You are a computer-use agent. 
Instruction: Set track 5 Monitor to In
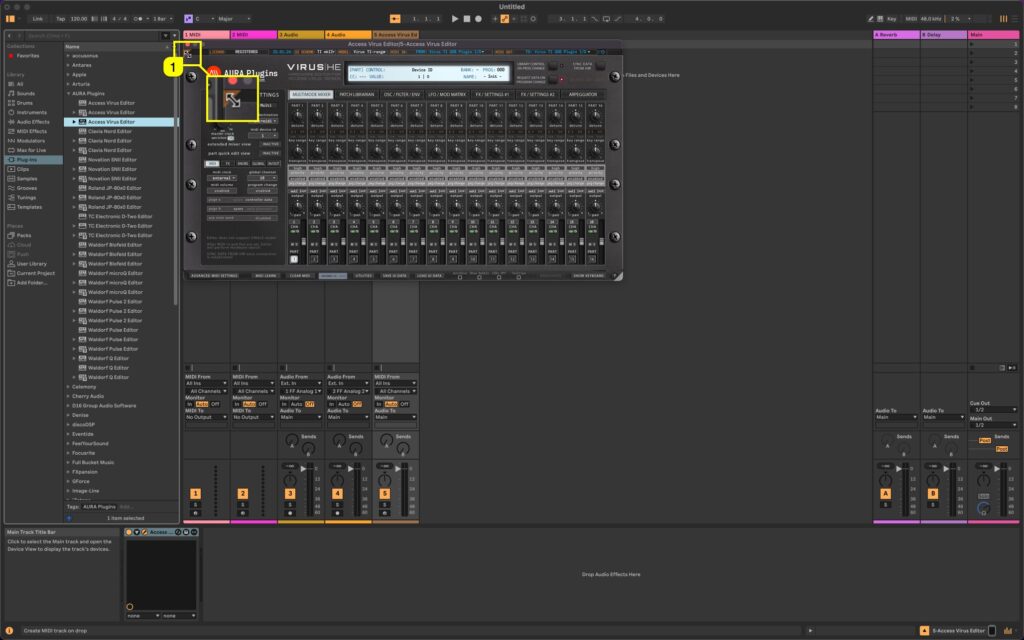(379, 404)
